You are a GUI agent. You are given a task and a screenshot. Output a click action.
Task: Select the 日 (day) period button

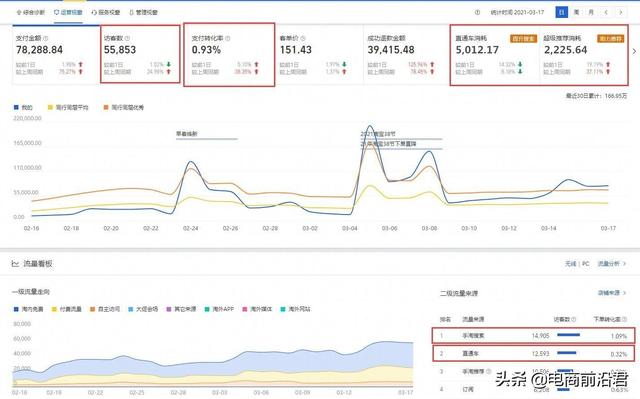pos(562,12)
